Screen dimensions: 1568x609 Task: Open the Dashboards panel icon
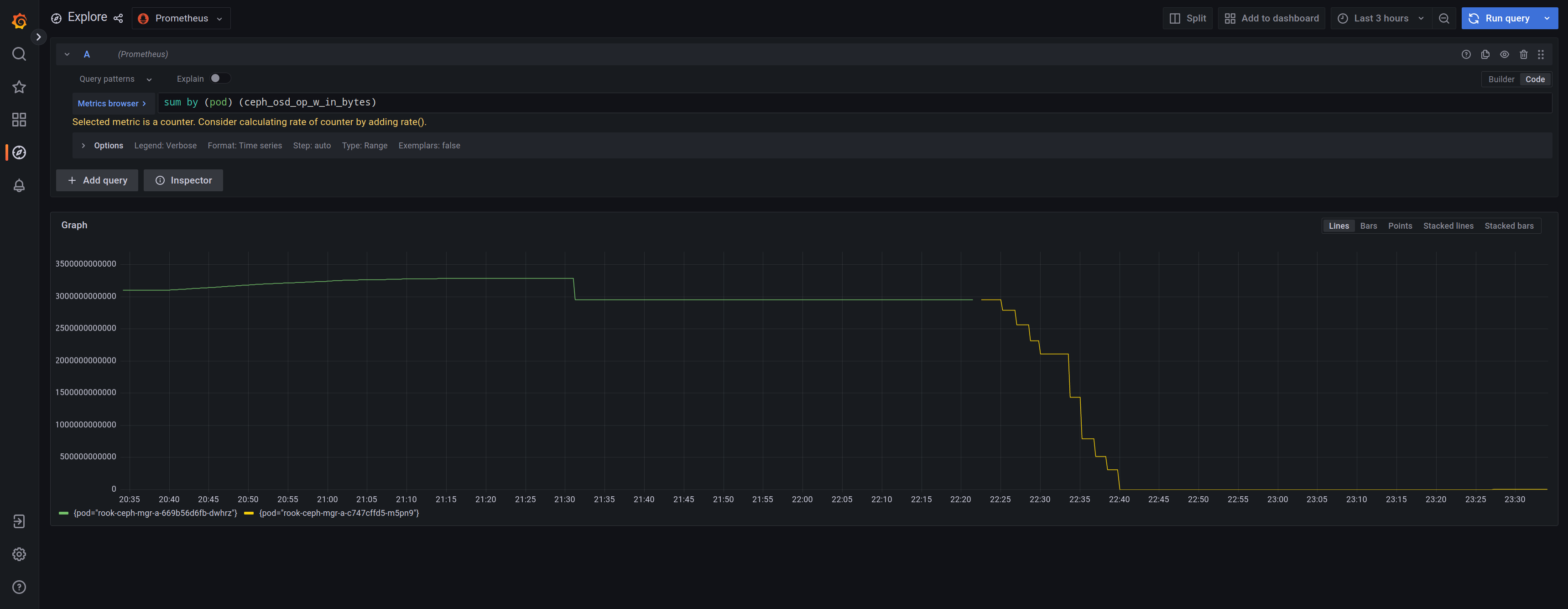tap(19, 120)
